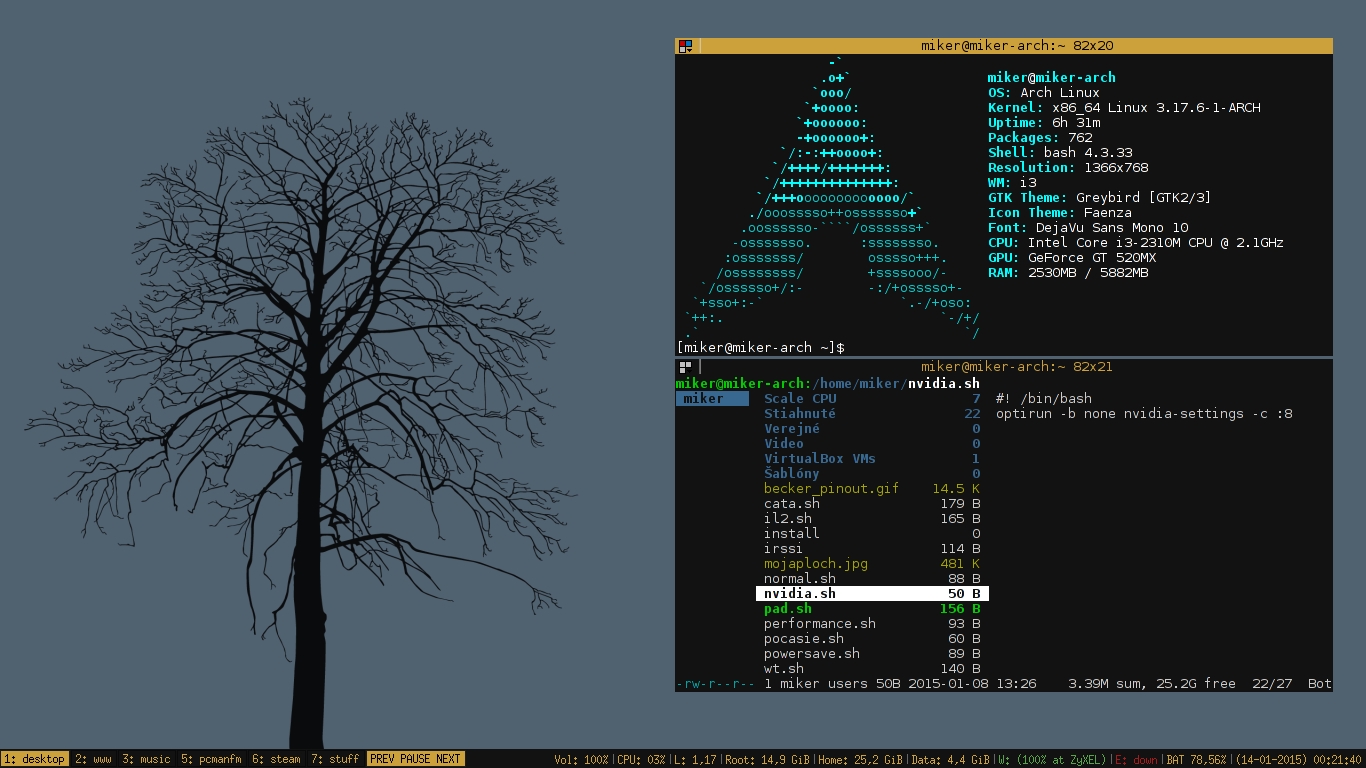
Task: Click the highlighted nvidia.sh row
Action: [872, 594]
